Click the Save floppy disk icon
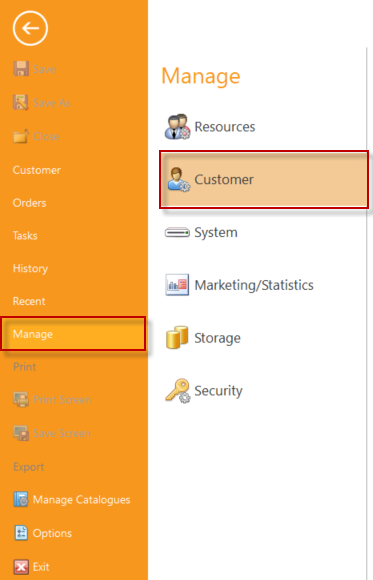The height and width of the screenshot is (580, 373). tap(21, 69)
